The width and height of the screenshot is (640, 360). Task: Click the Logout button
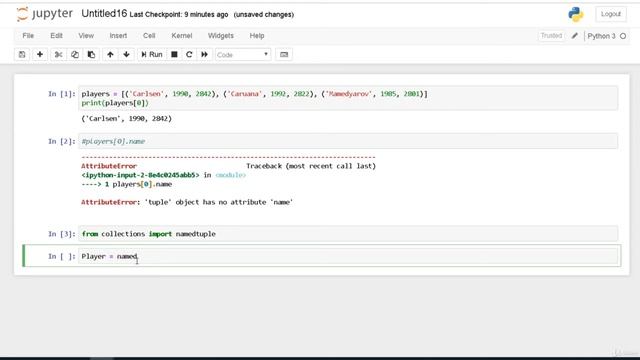[611, 14]
